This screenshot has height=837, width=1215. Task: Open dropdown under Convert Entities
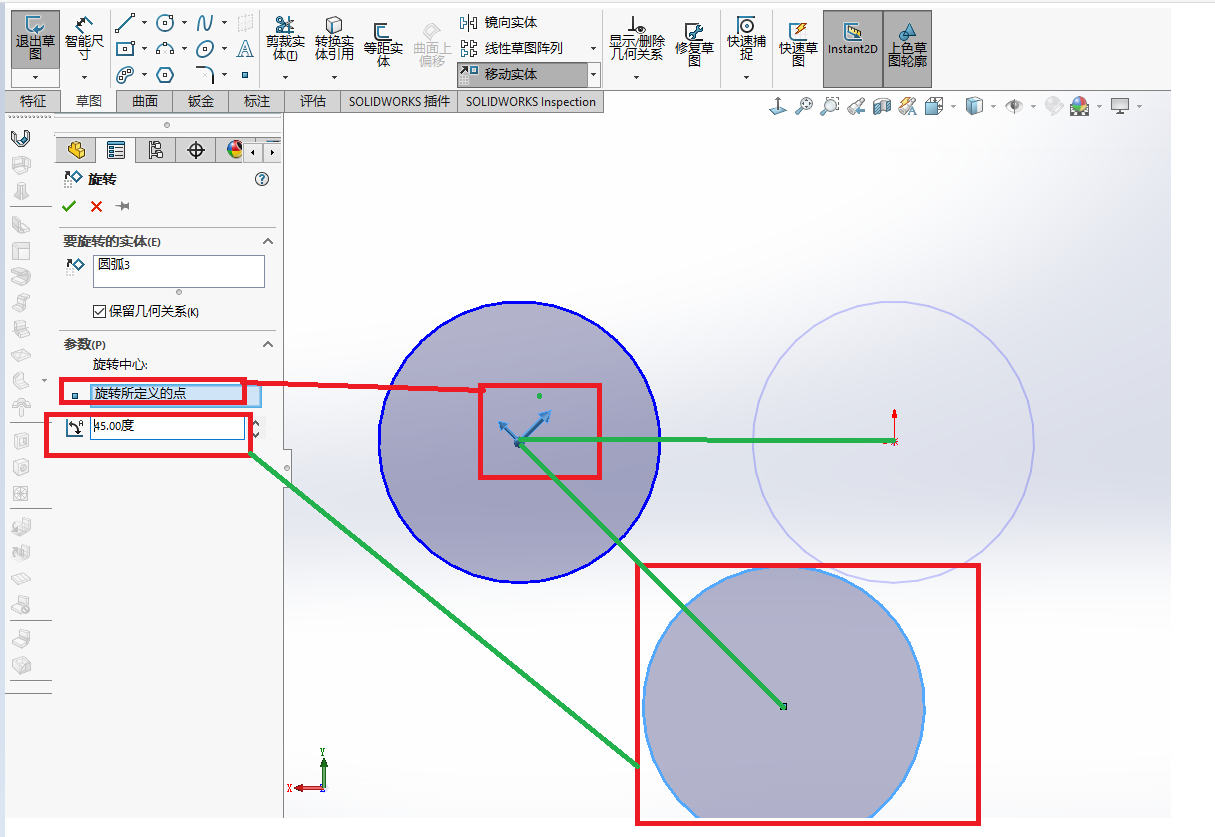334,77
